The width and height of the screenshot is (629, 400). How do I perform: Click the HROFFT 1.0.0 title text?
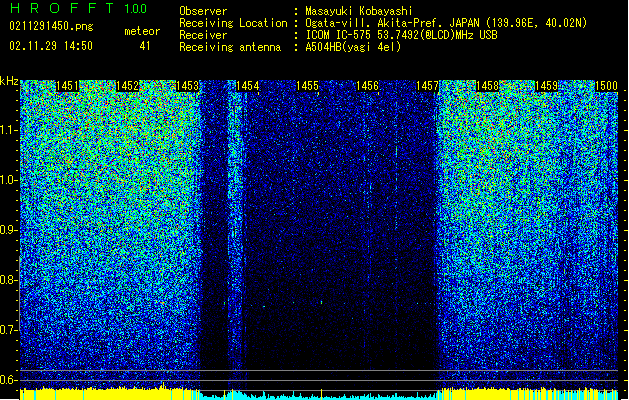(78, 8)
